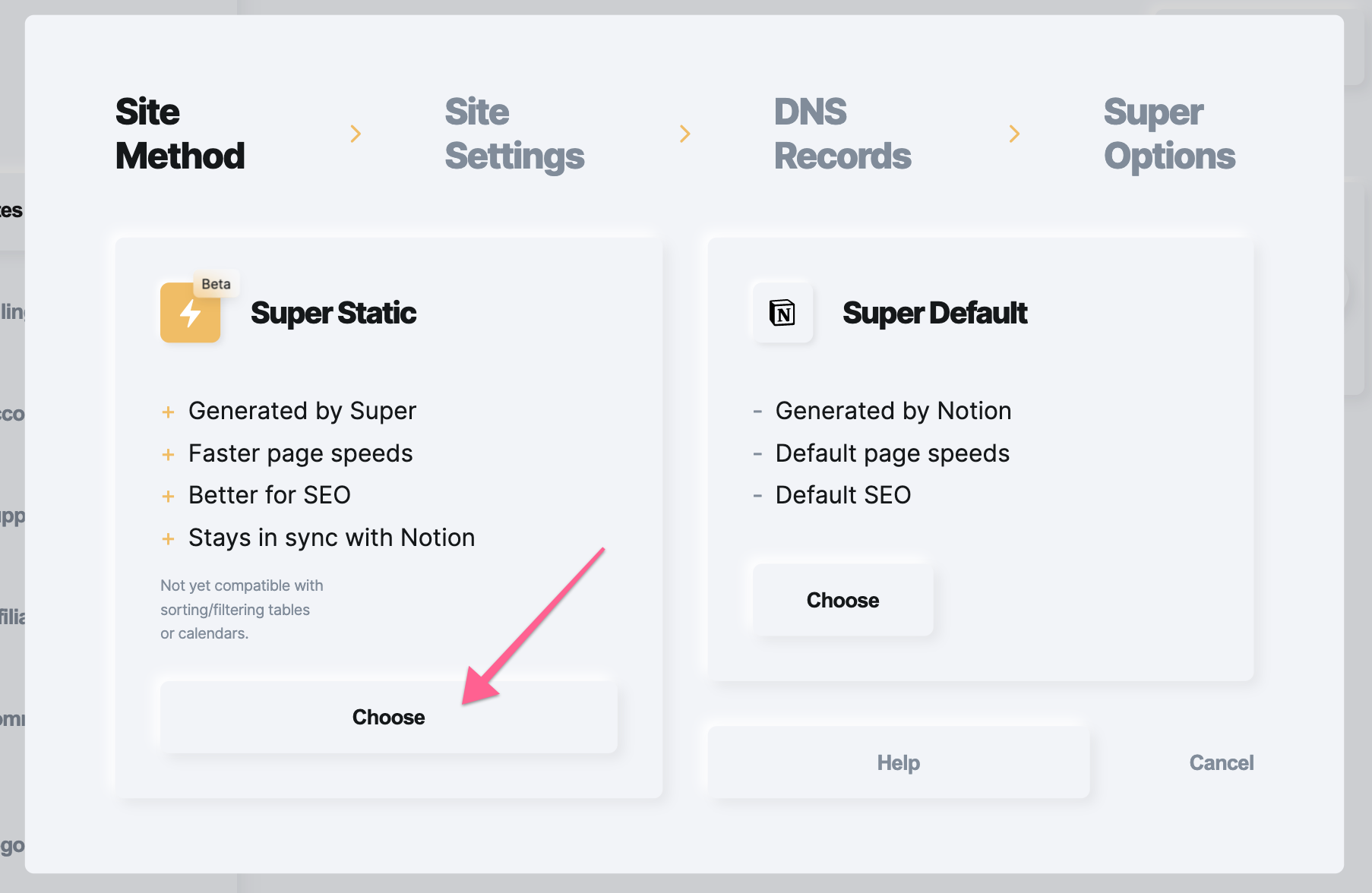Screen dimensions: 1372x893
Task: Open the Help button
Action: click(x=898, y=762)
